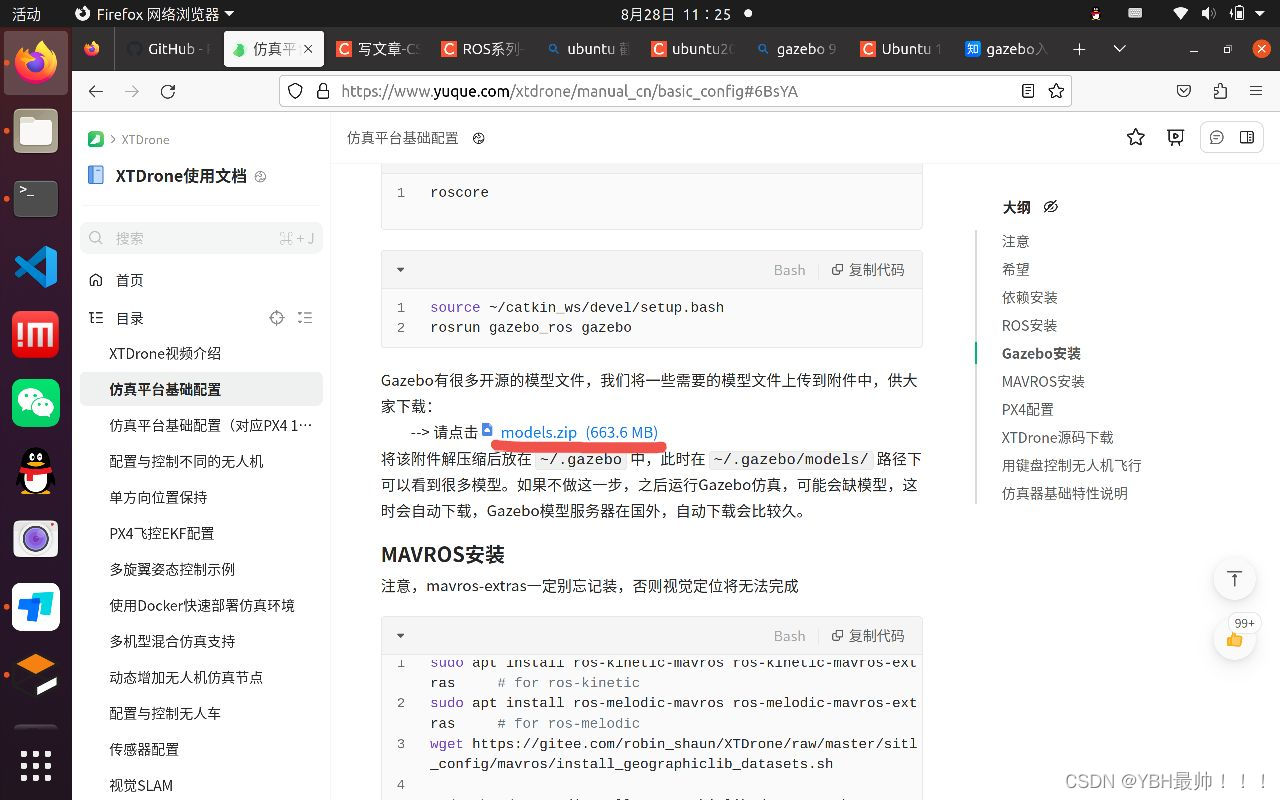Focus the sidebar 搜索 search field
The width and height of the screenshot is (1280, 800).
201,238
